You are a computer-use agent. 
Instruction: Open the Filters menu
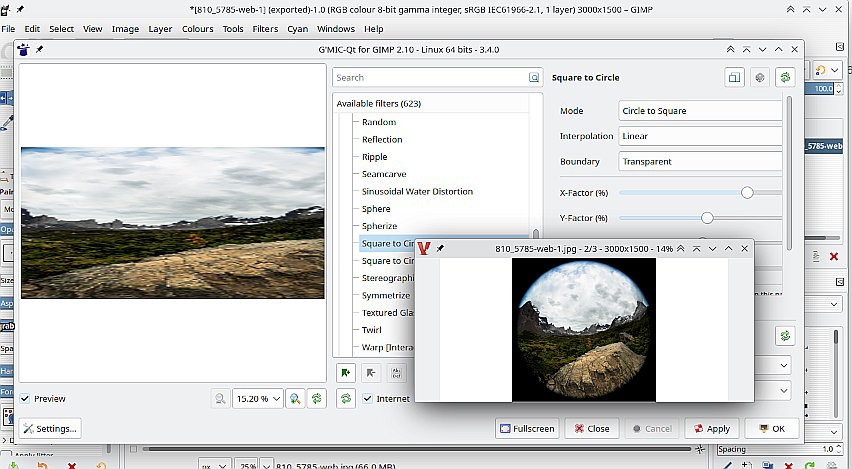[x=265, y=29]
